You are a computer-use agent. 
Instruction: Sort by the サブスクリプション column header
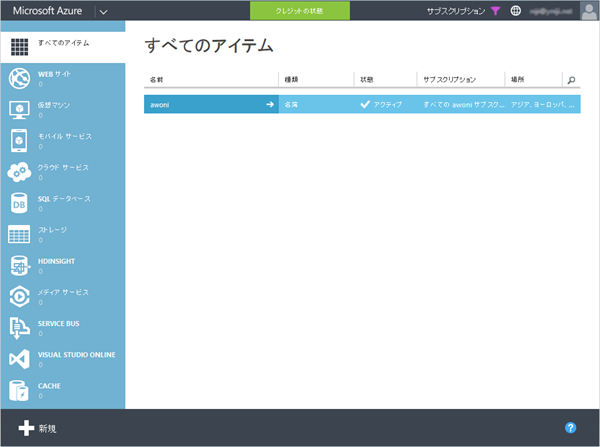(x=449, y=80)
